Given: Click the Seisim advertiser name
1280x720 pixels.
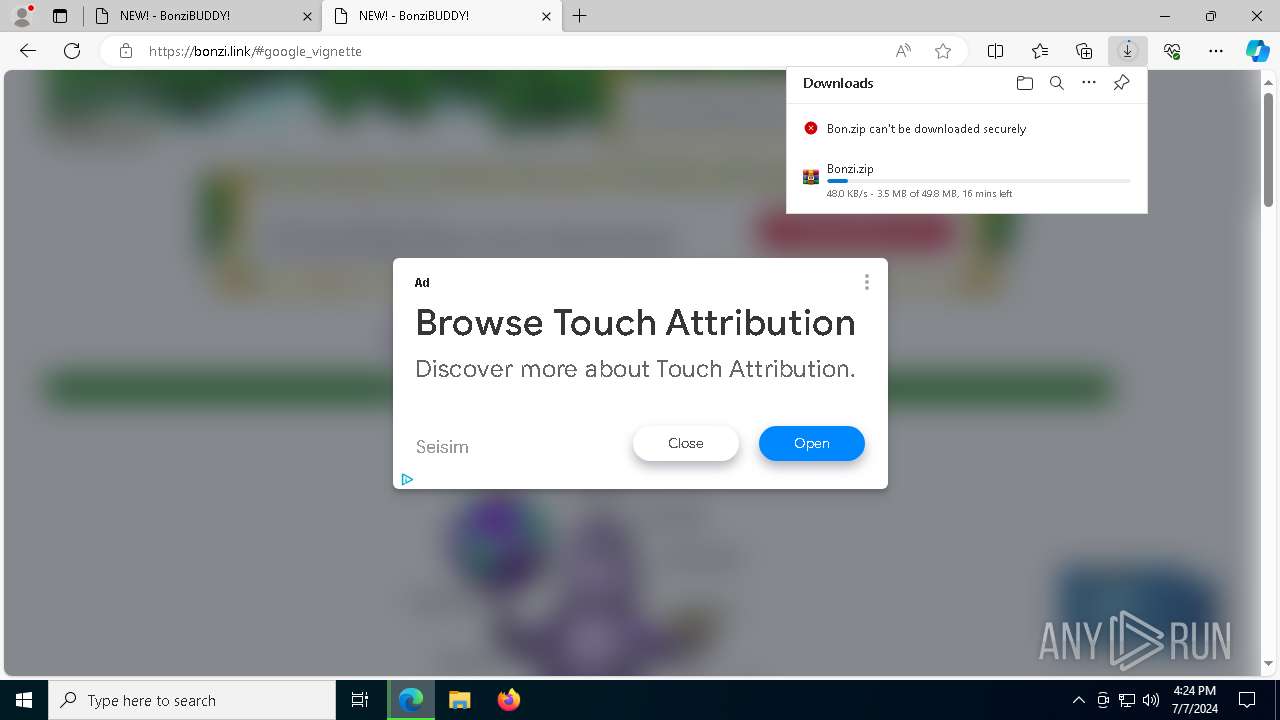Looking at the screenshot, I should tap(442, 447).
